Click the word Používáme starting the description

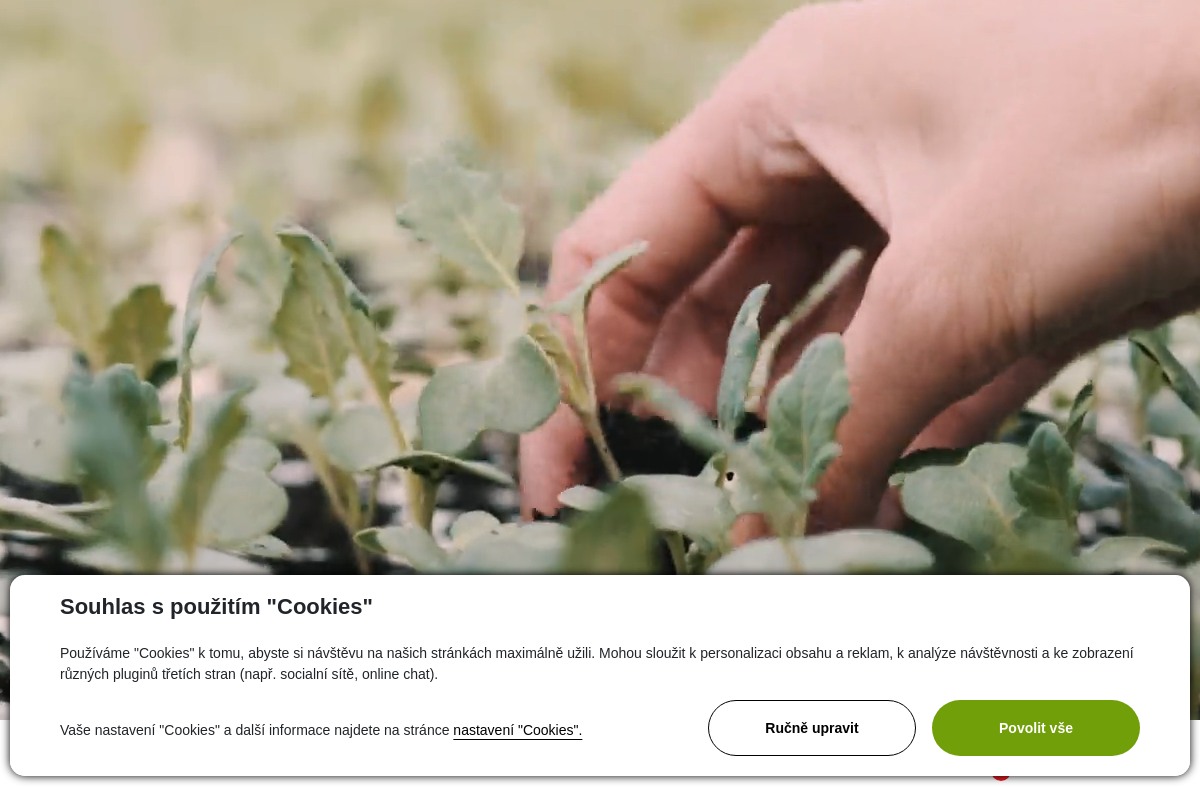pyautogui.click(x=95, y=653)
